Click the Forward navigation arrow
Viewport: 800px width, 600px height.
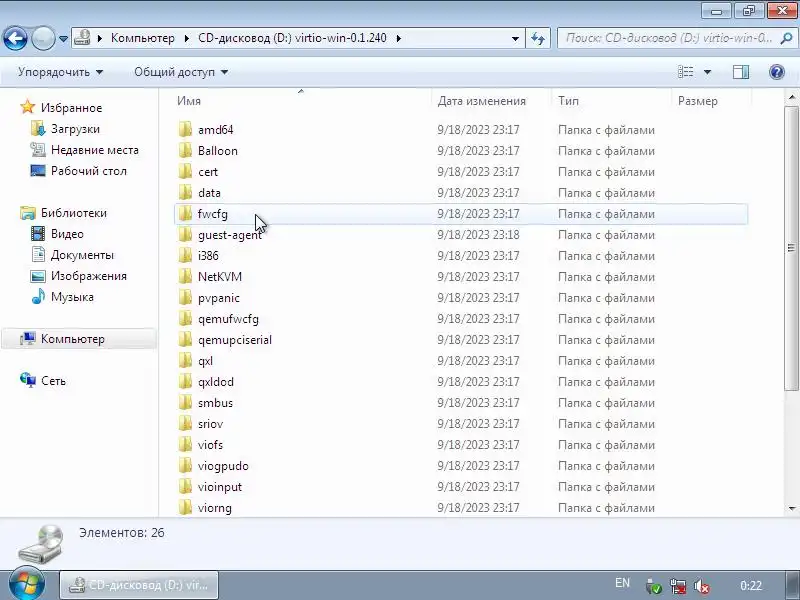[43, 38]
